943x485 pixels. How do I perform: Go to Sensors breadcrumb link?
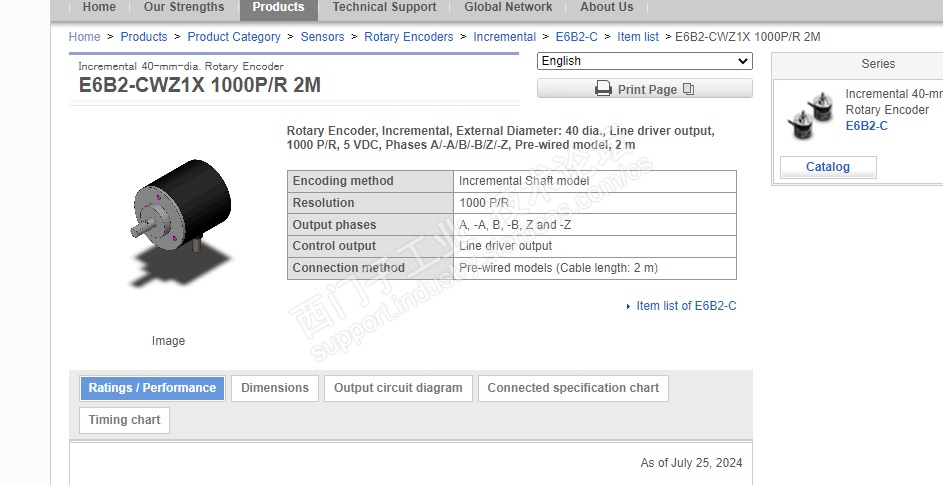[x=322, y=37]
